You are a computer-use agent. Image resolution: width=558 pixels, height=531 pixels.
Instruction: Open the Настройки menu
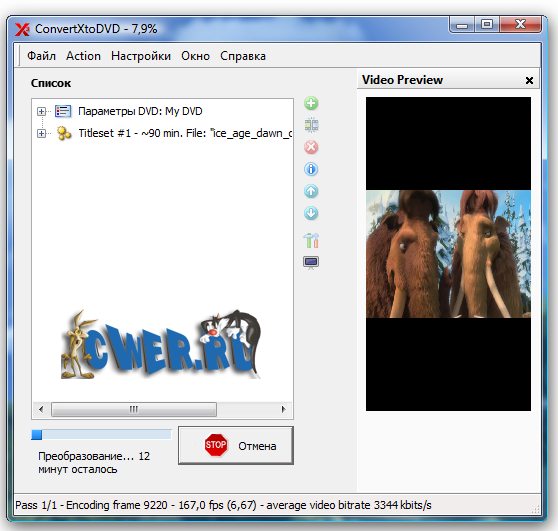click(141, 56)
